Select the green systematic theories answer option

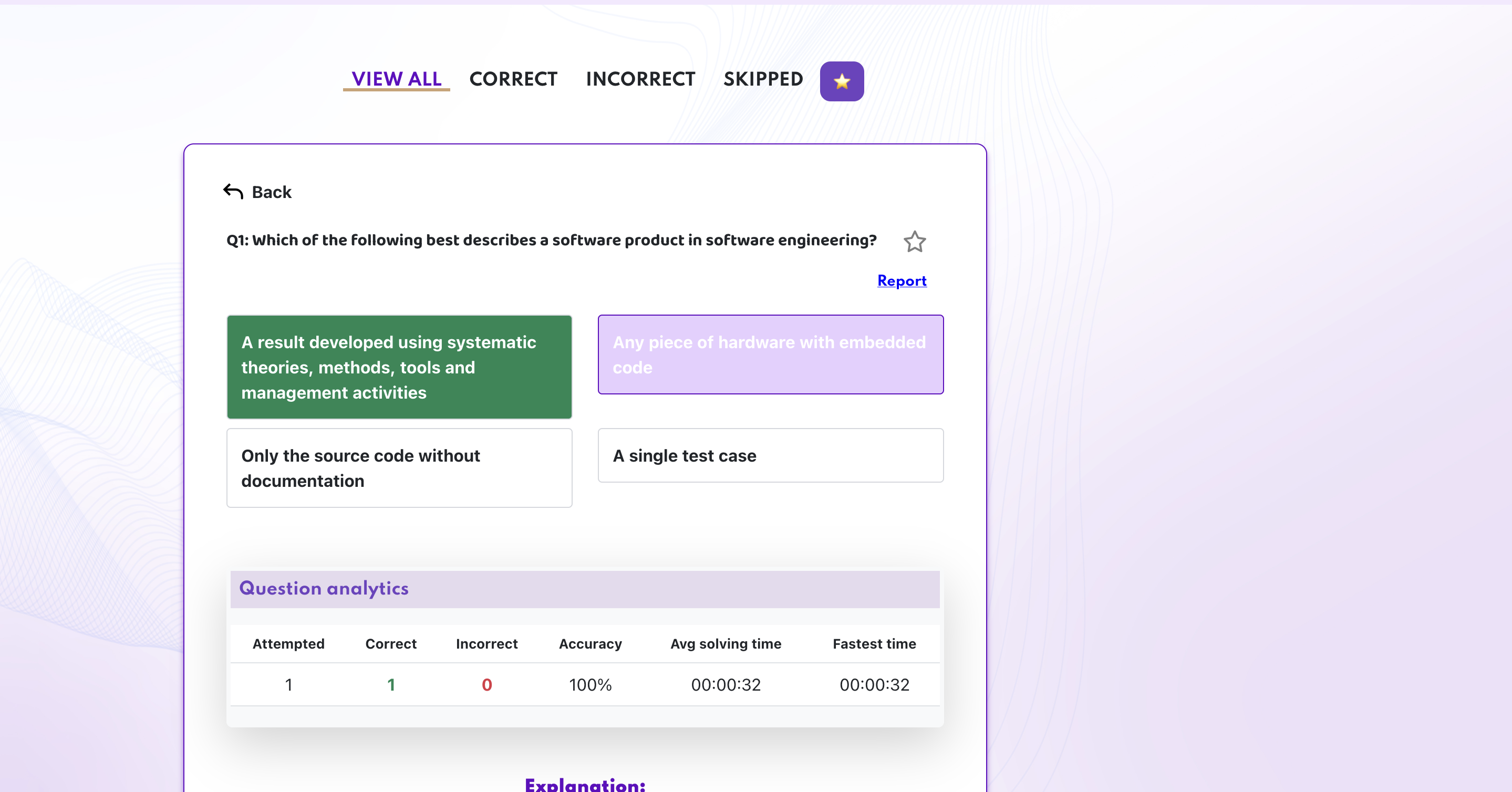[399, 367]
